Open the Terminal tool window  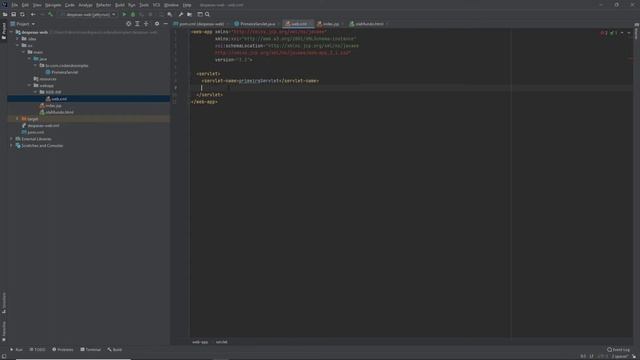click(90, 350)
